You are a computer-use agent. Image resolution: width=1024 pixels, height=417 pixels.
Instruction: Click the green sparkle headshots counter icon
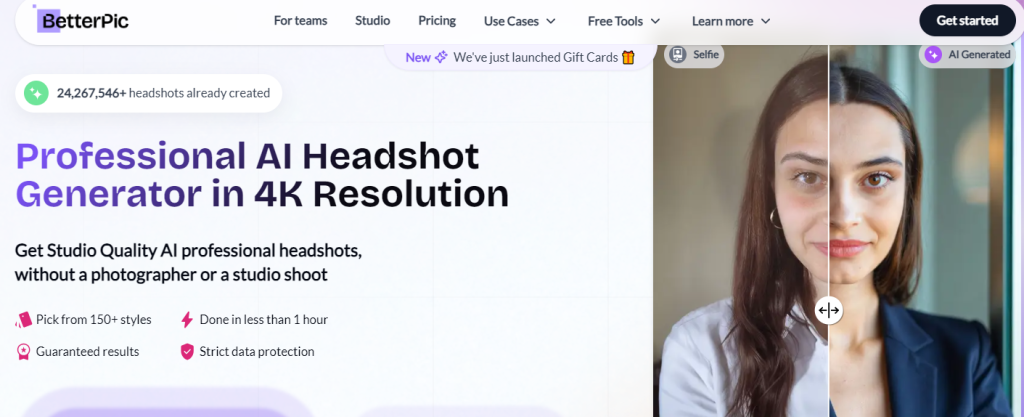click(x=36, y=93)
